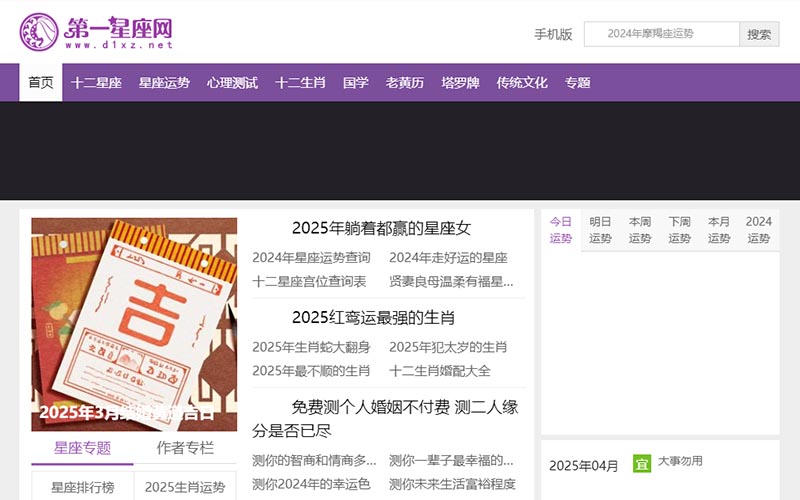Click the green 宜 calendar icon

(642, 464)
